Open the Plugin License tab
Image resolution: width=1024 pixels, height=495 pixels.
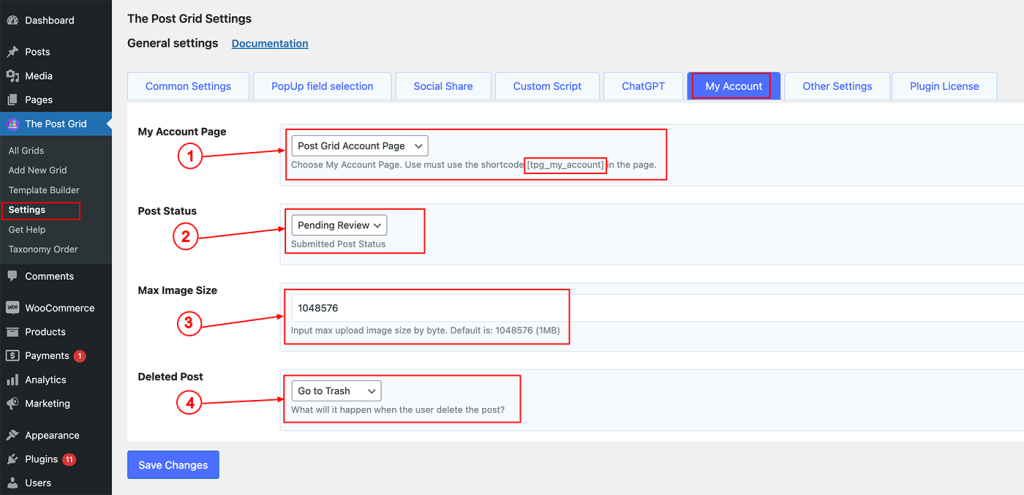[x=944, y=86]
